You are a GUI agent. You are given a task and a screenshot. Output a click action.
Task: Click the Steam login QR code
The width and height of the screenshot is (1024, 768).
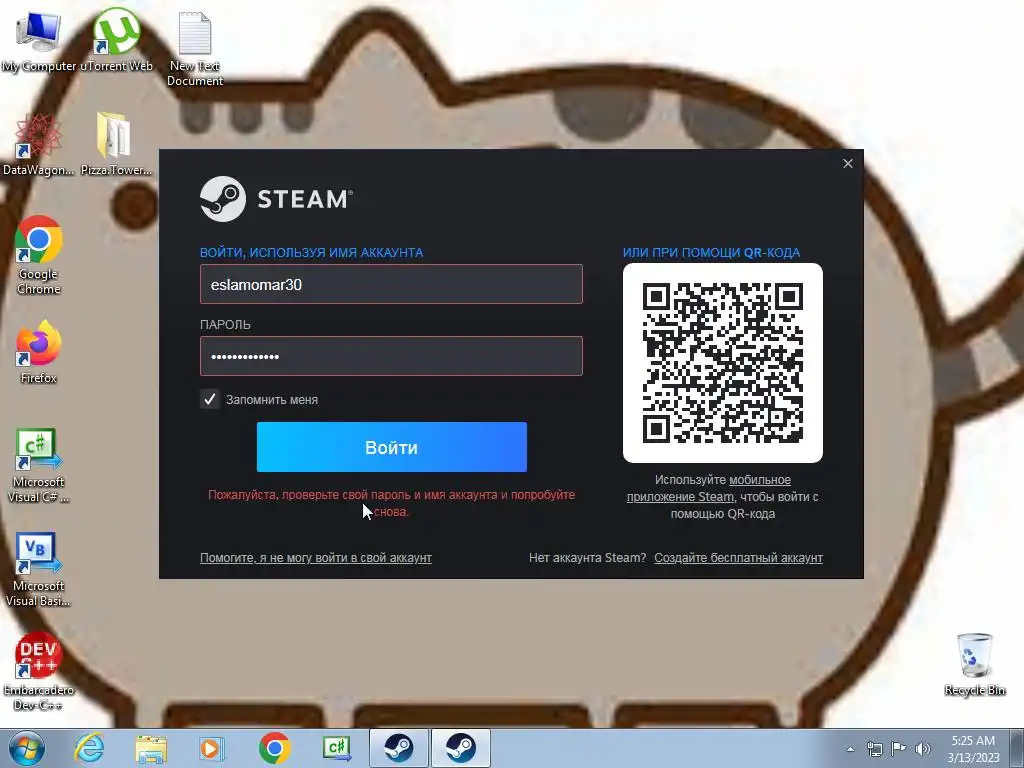point(723,363)
